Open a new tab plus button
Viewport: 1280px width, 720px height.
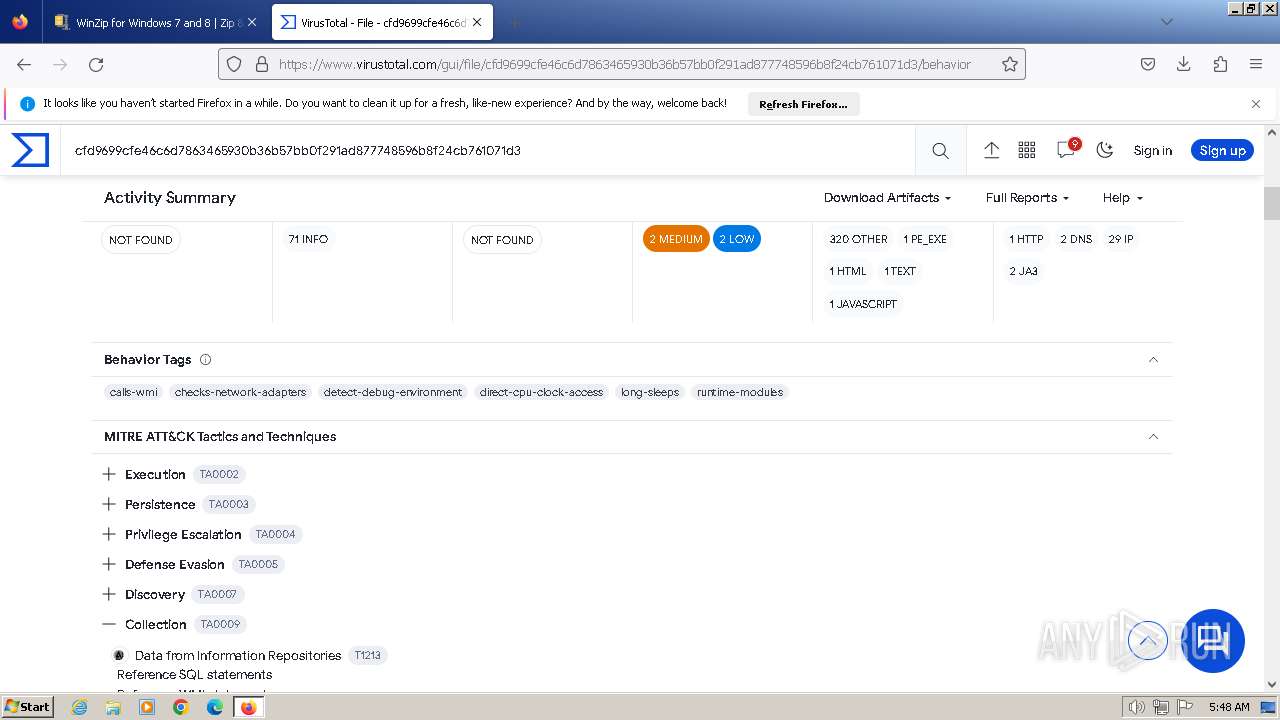click(514, 22)
